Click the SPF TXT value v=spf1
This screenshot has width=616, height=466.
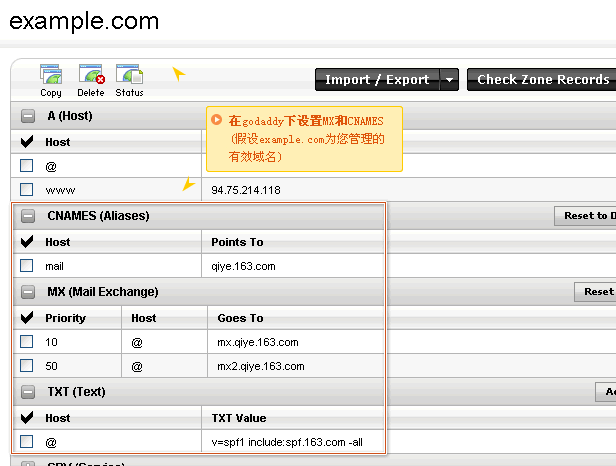[x=287, y=442]
